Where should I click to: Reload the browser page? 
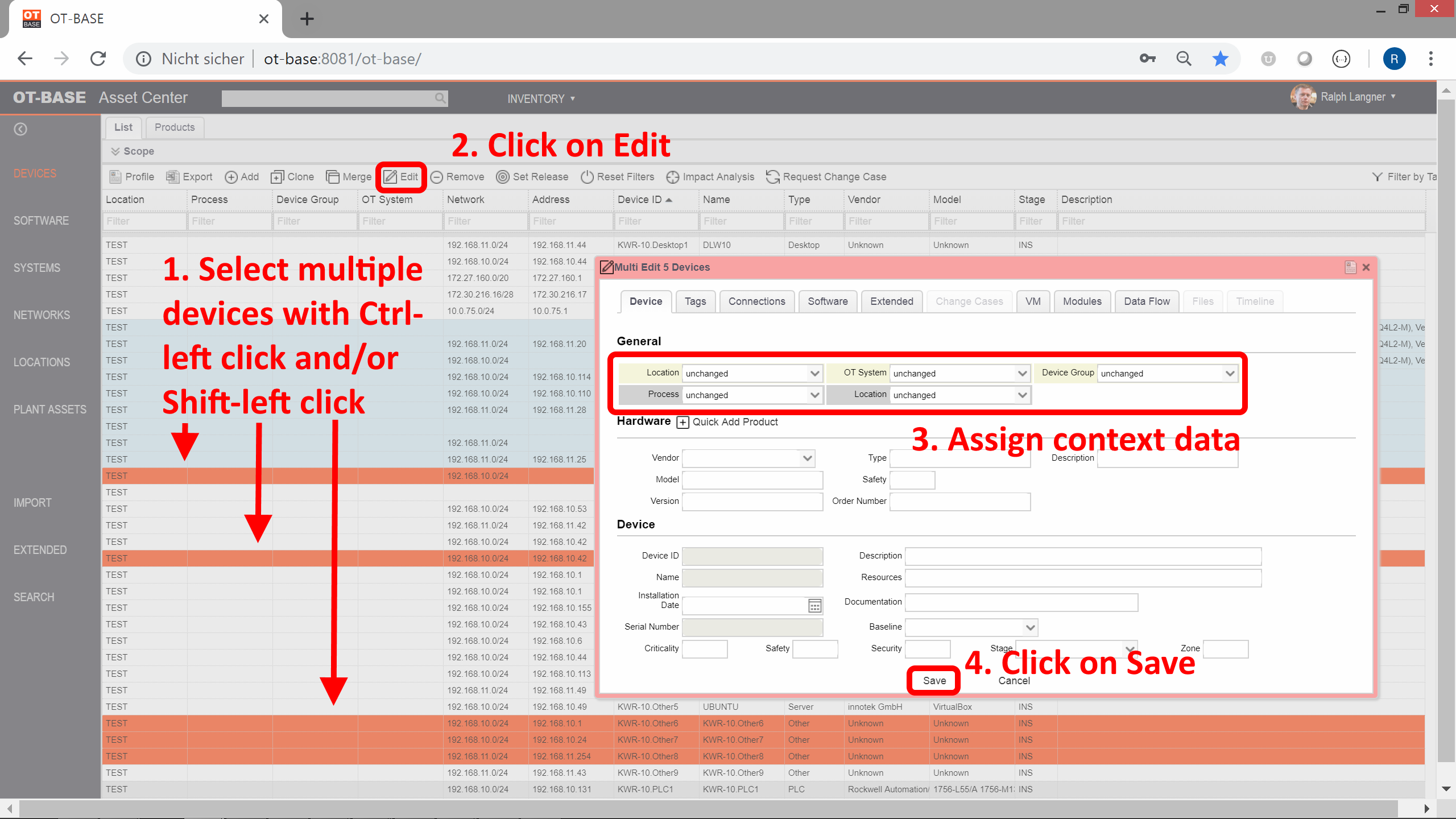click(x=98, y=59)
